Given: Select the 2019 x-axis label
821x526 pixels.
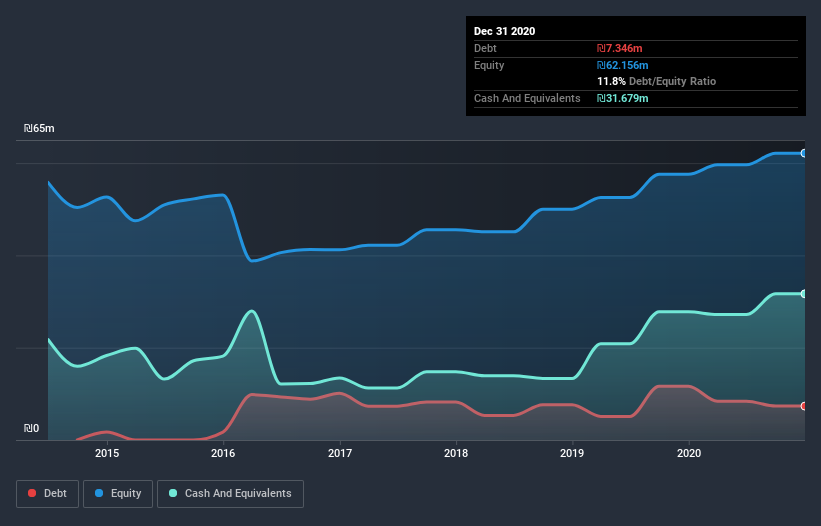Looking at the screenshot, I should click(x=572, y=453).
